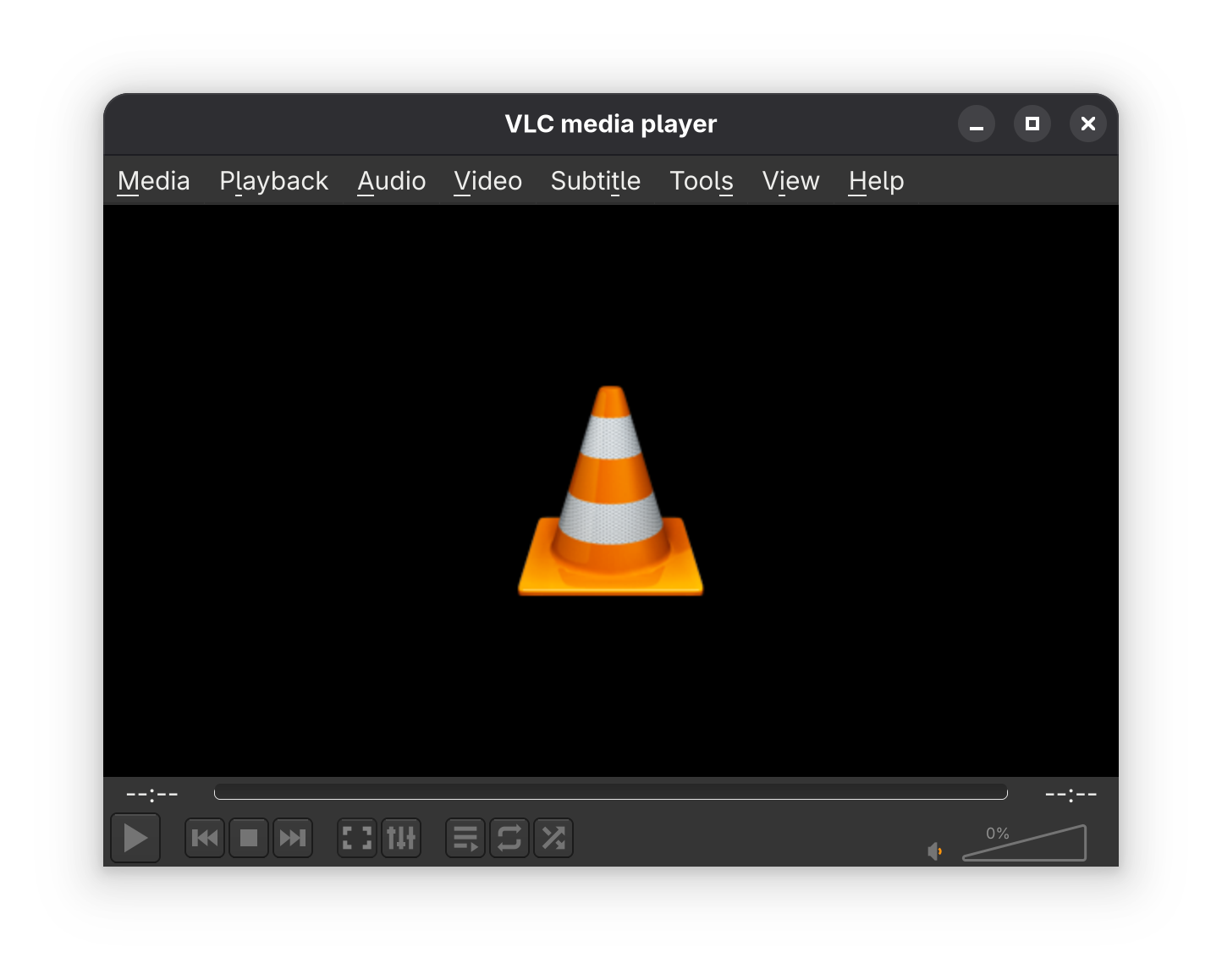
Task: Close the VLC media player window
Action: click(1088, 124)
